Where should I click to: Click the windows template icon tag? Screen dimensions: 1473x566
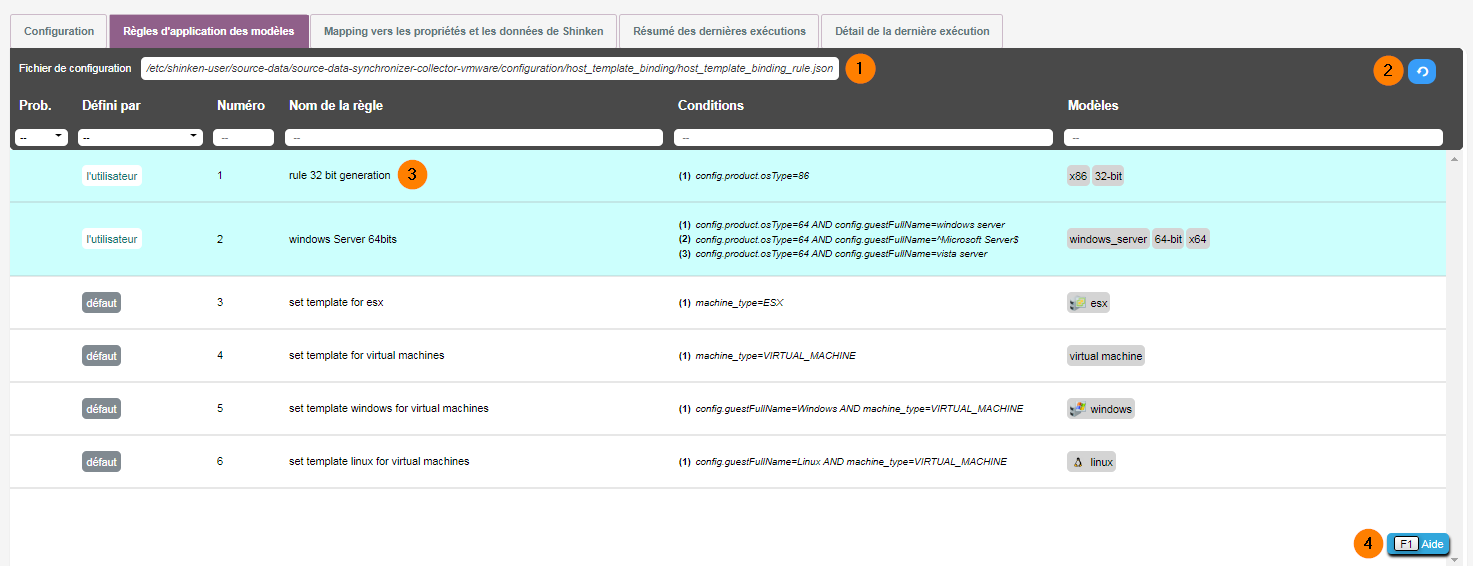point(1100,409)
